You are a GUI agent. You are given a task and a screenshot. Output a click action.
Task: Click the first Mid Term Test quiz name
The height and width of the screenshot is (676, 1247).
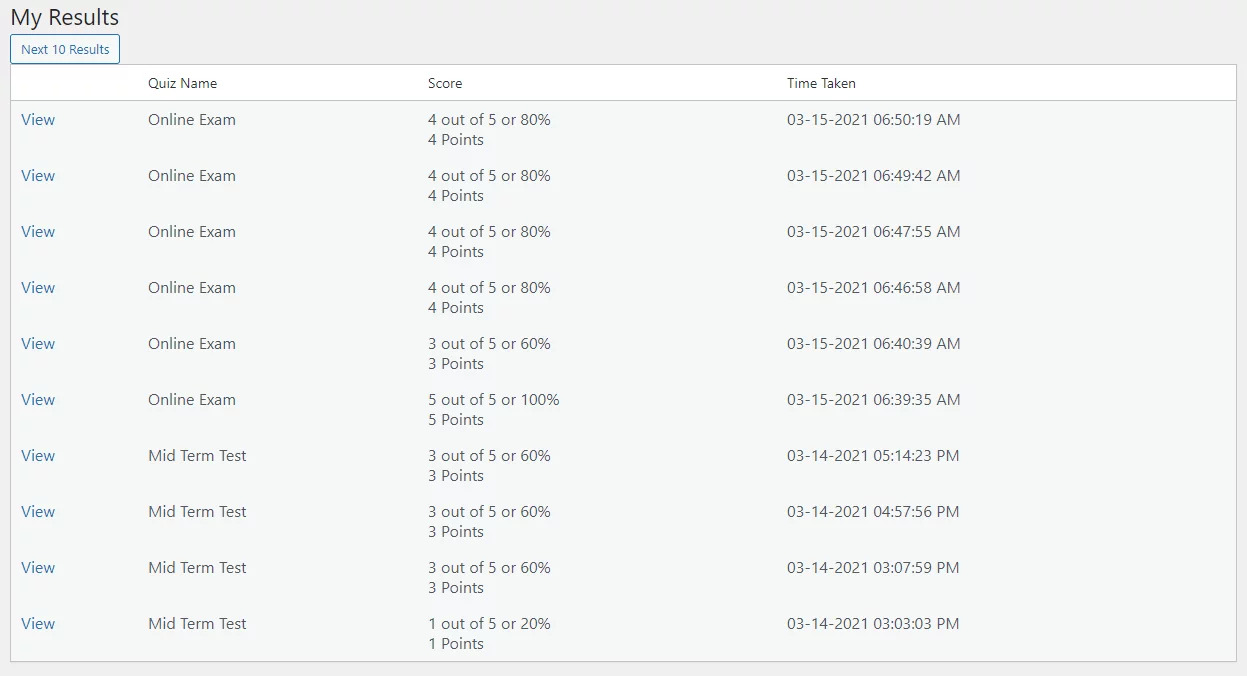point(197,456)
